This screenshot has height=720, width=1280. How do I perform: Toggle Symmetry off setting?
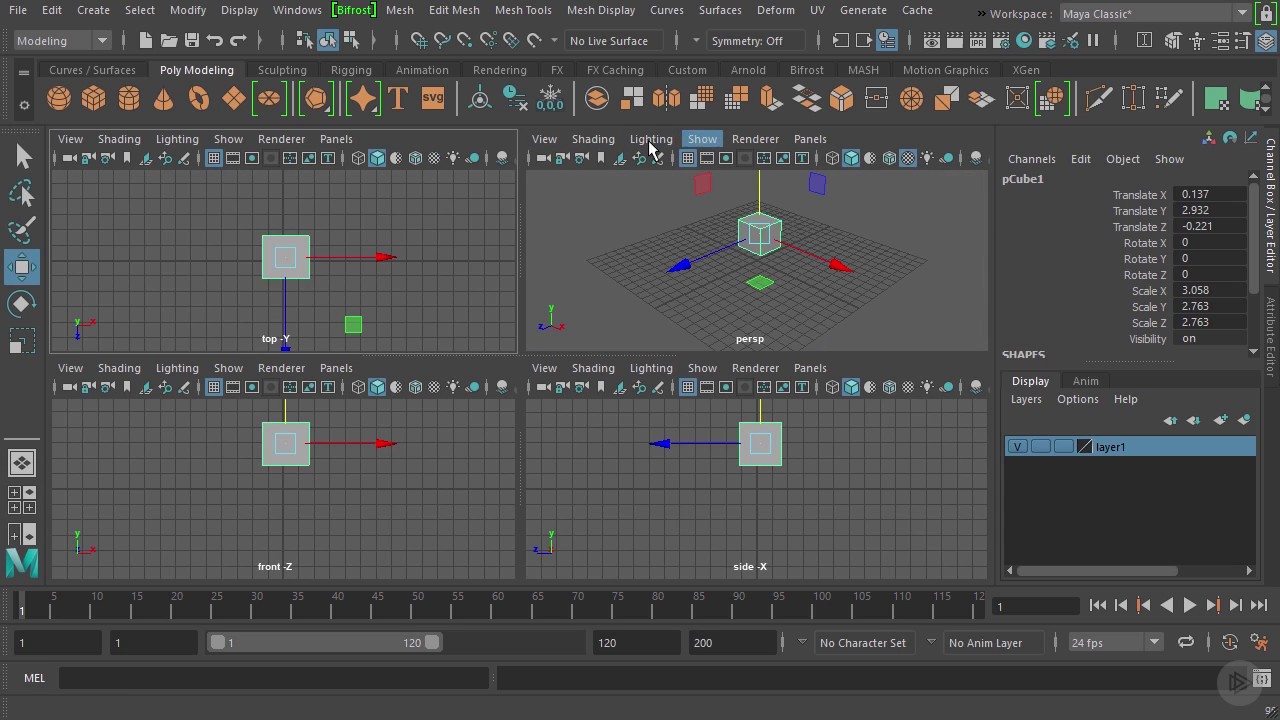click(757, 40)
